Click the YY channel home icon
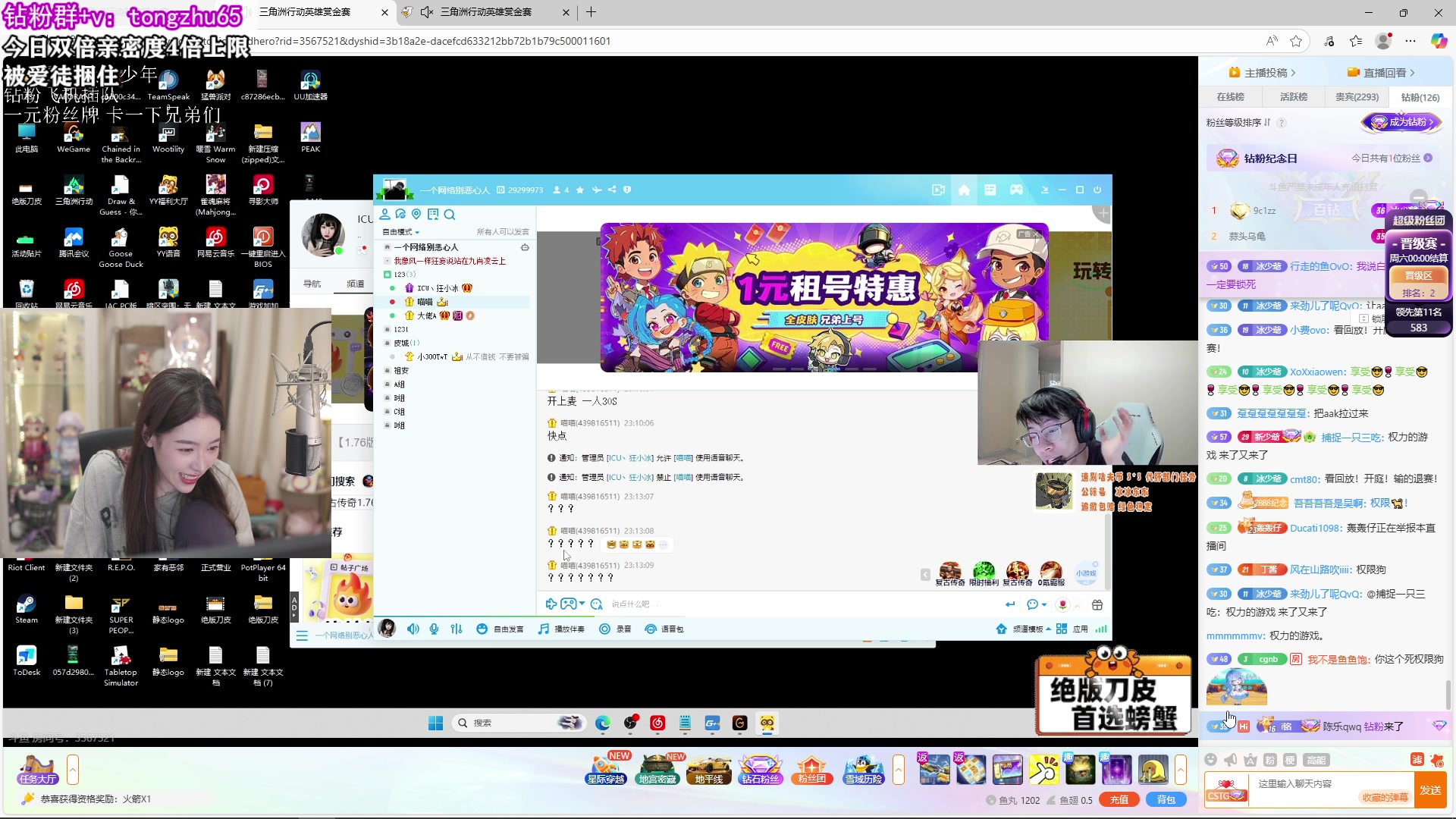1456x819 pixels. pos(964,190)
